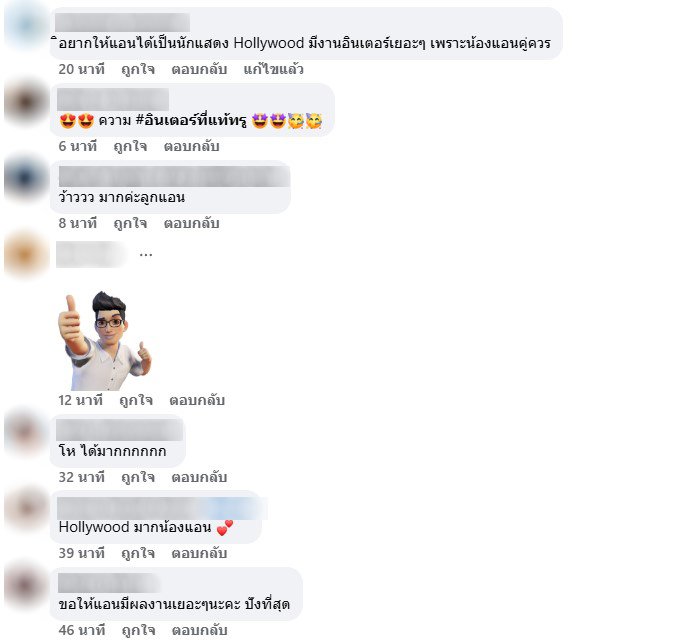Like the 6-minute-old emoji comment
The image size is (674, 643).
click(130, 147)
